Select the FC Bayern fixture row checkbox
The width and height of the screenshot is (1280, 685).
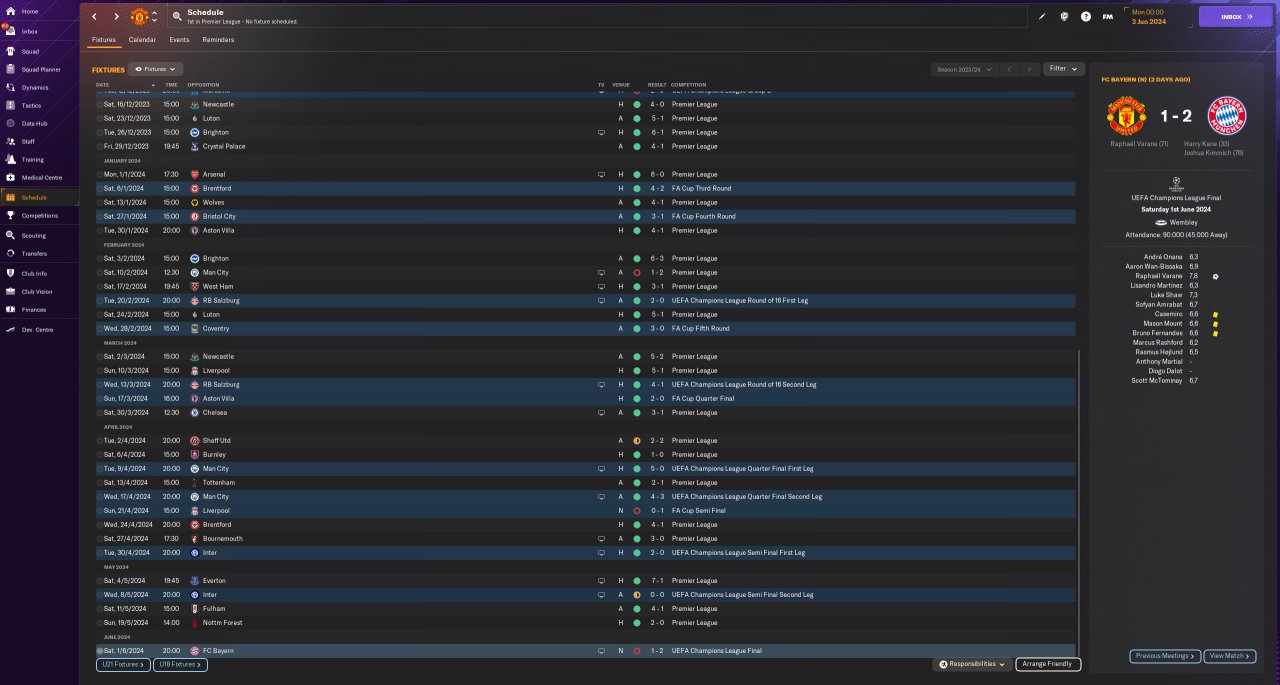[100, 651]
